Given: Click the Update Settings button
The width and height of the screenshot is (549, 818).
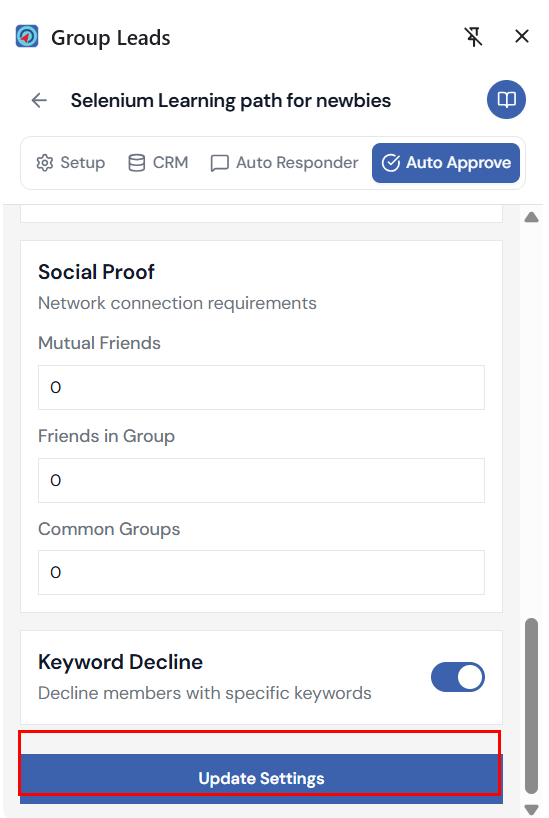Looking at the screenshot, I should click(x=261, y=778).
